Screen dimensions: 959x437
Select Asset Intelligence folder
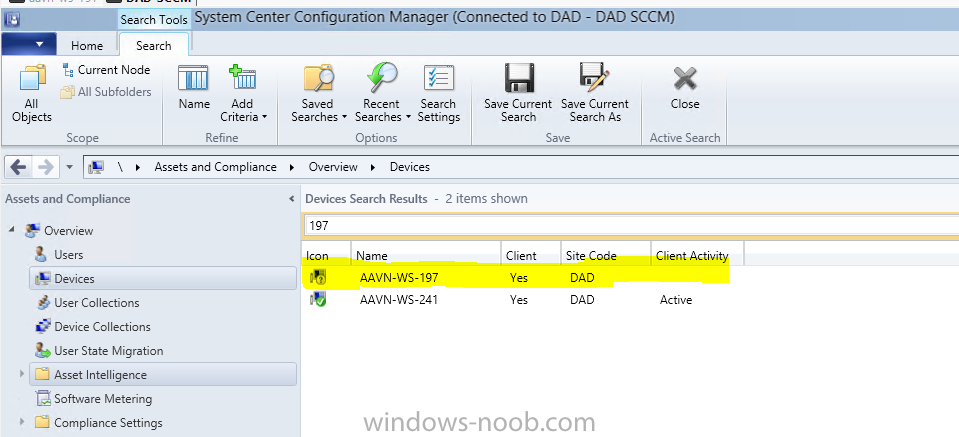coord(163,375)
